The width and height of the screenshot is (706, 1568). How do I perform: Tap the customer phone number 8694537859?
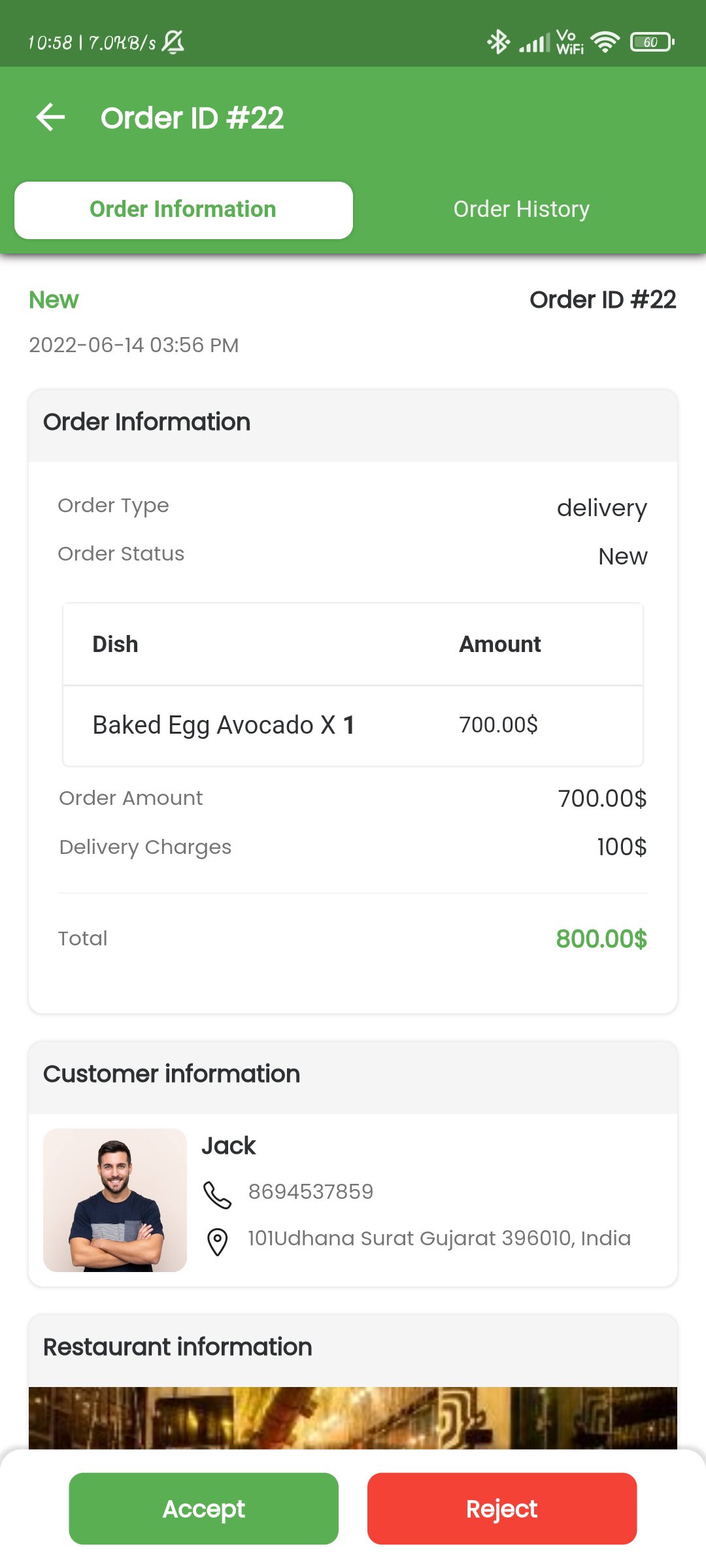[x=311, y=1192]
